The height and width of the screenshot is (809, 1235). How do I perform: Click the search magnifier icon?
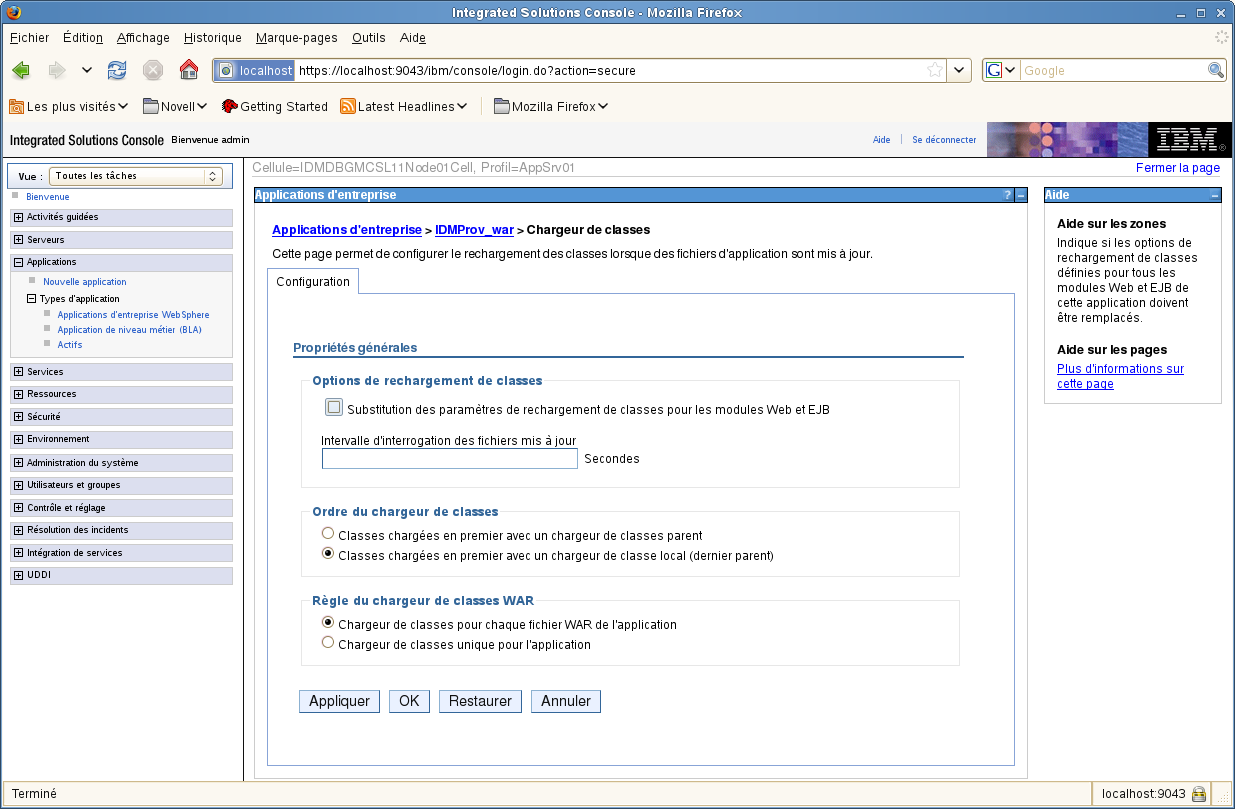(1216, 70)
